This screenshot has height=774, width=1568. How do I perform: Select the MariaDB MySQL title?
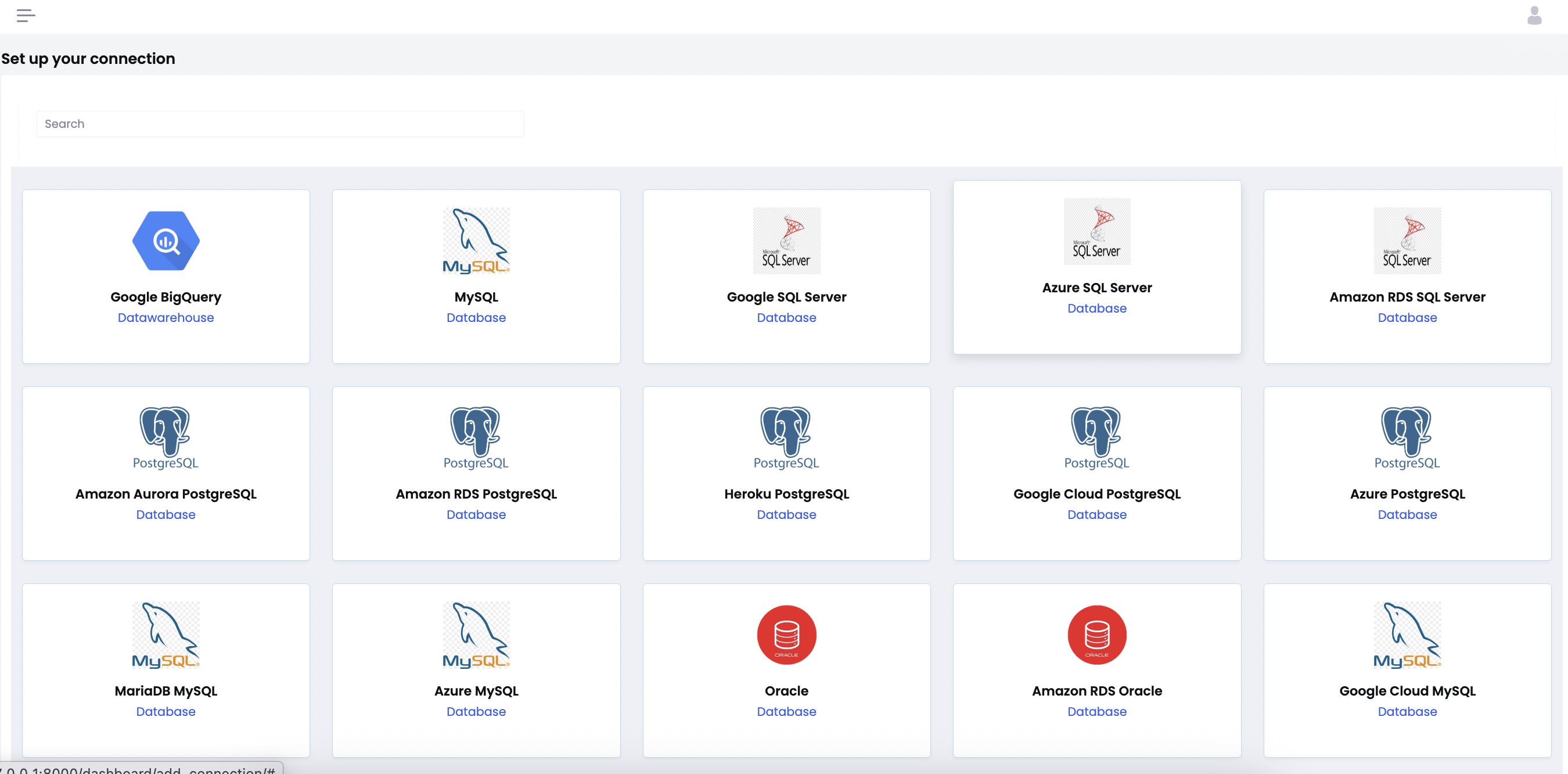tap(166, 691)
